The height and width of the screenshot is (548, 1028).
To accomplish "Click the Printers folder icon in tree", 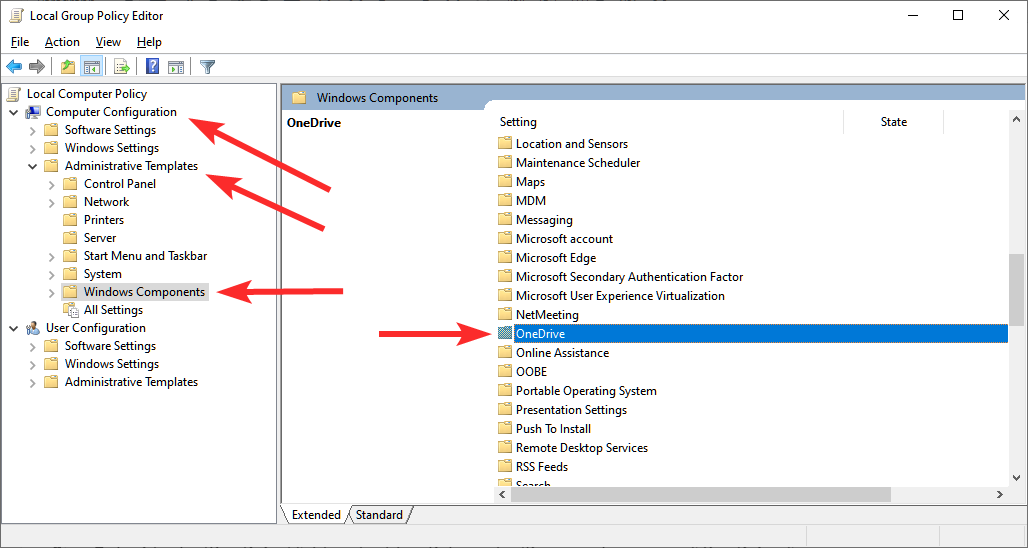I will 70,220.
